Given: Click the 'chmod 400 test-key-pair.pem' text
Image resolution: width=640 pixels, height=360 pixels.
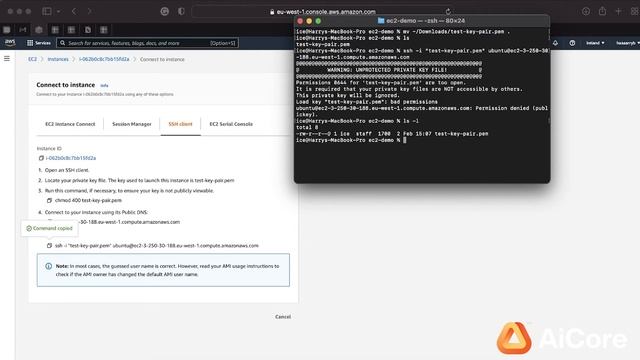Looking at the screenshot, I should point(89,200).
